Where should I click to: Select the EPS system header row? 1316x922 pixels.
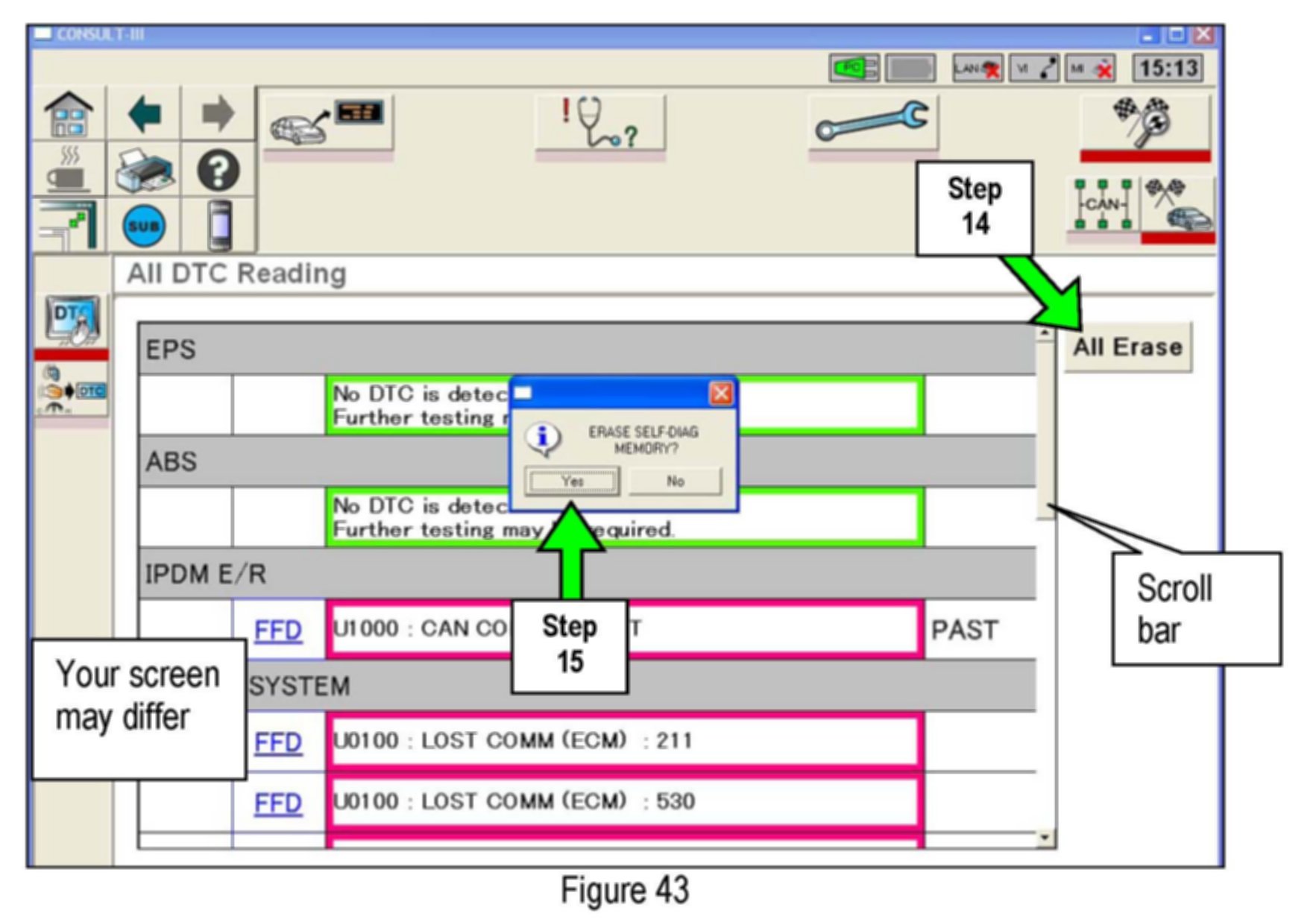587,349
